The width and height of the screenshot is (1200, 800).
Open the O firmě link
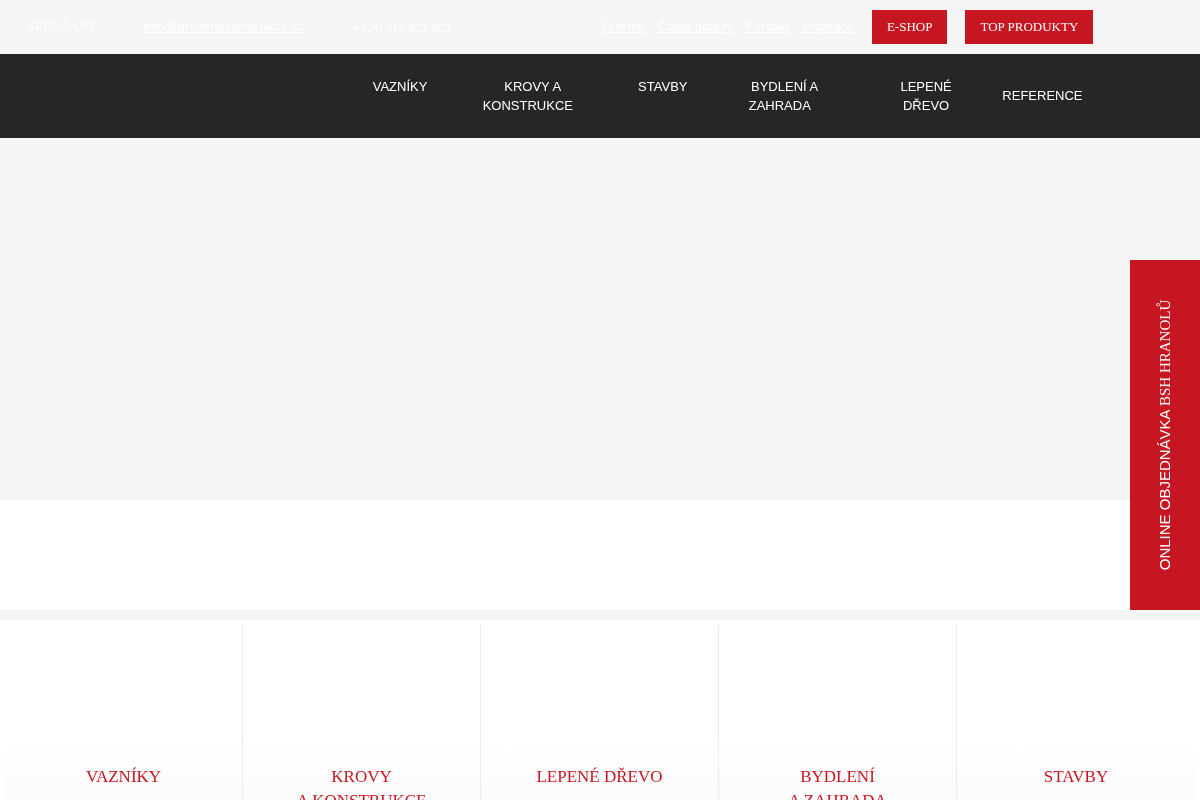624,27
